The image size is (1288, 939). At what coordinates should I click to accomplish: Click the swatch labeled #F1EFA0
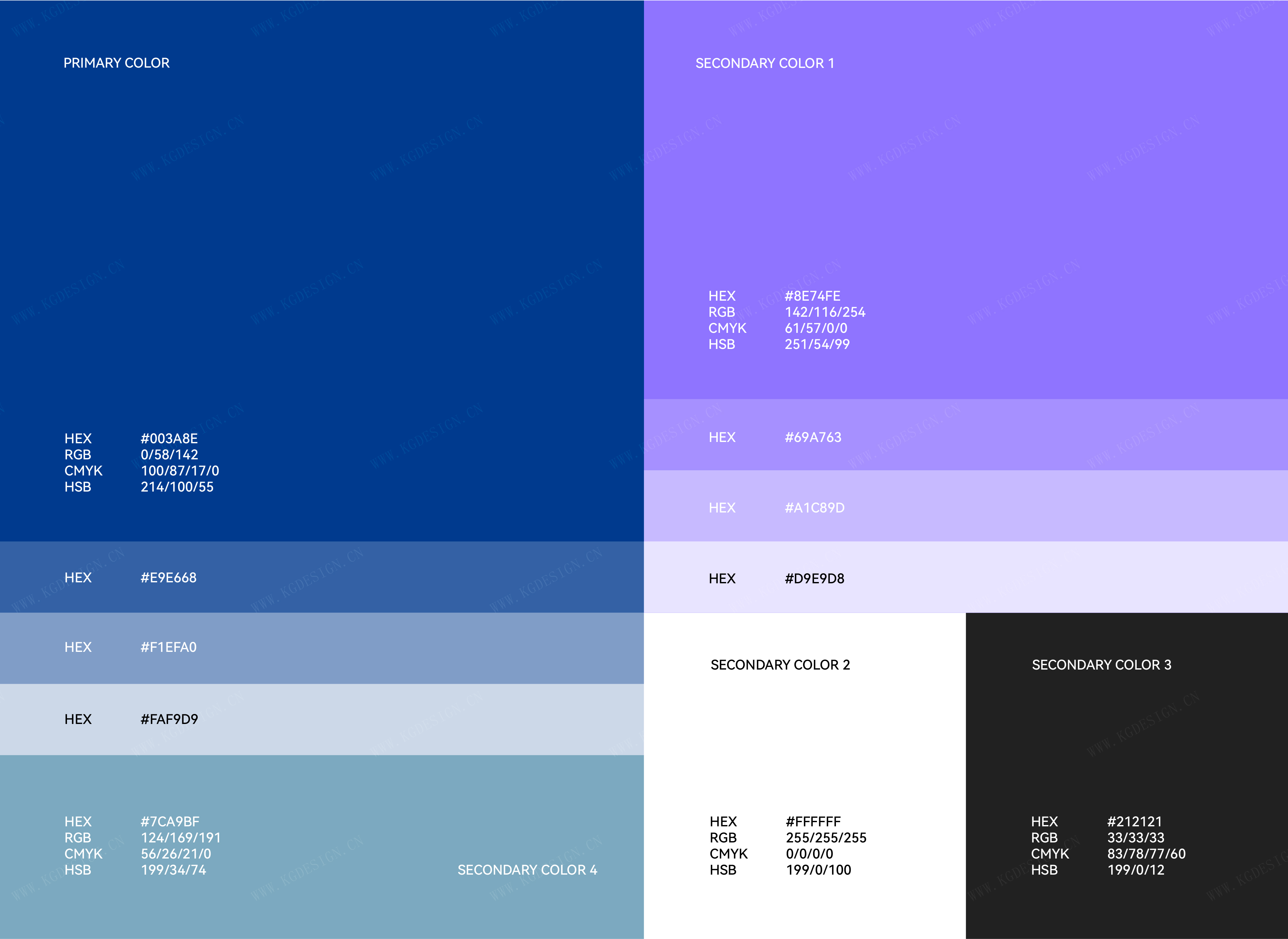322,648
